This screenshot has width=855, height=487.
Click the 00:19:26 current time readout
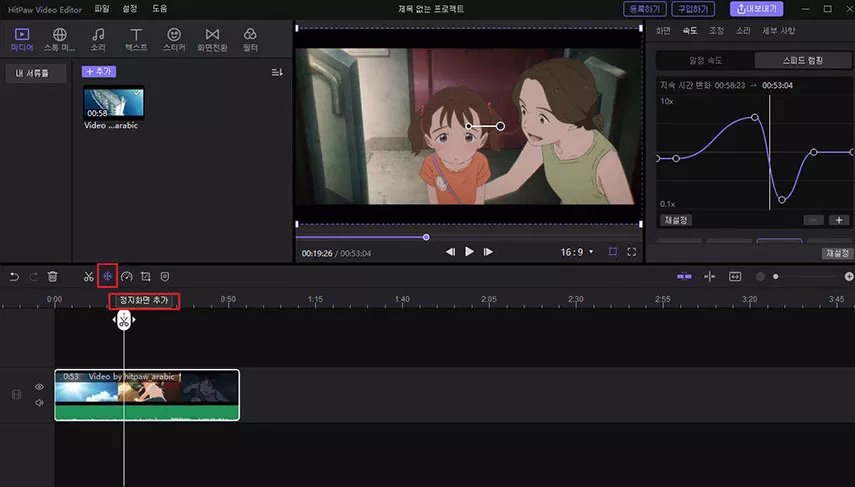coord(317,254)
